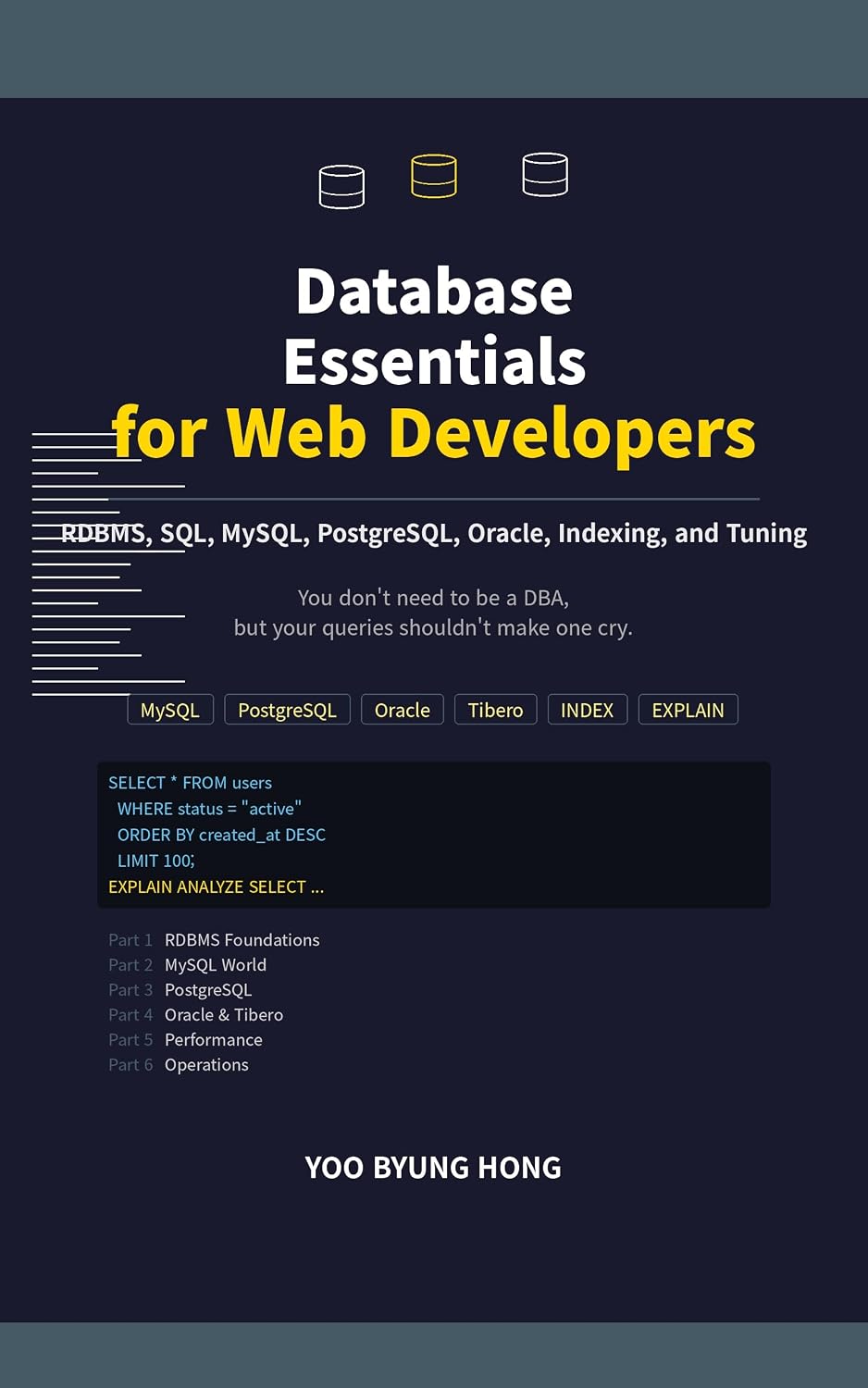Screen dimensions: 868x1388
Task: Click the Oracle tag
Action: coord(403,710)
